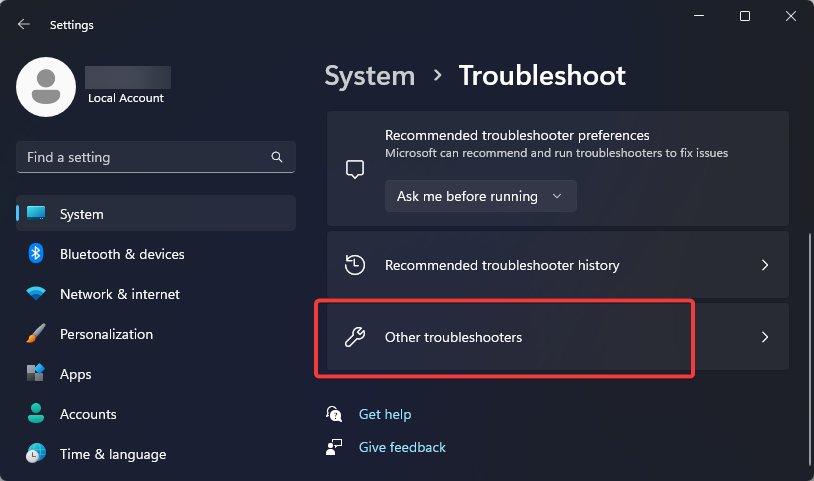Click the speech bubble icon beside troubleshooter preferences
Image resolution: width=814 pixels, height=481 pixels.
[x=355, y=169]
